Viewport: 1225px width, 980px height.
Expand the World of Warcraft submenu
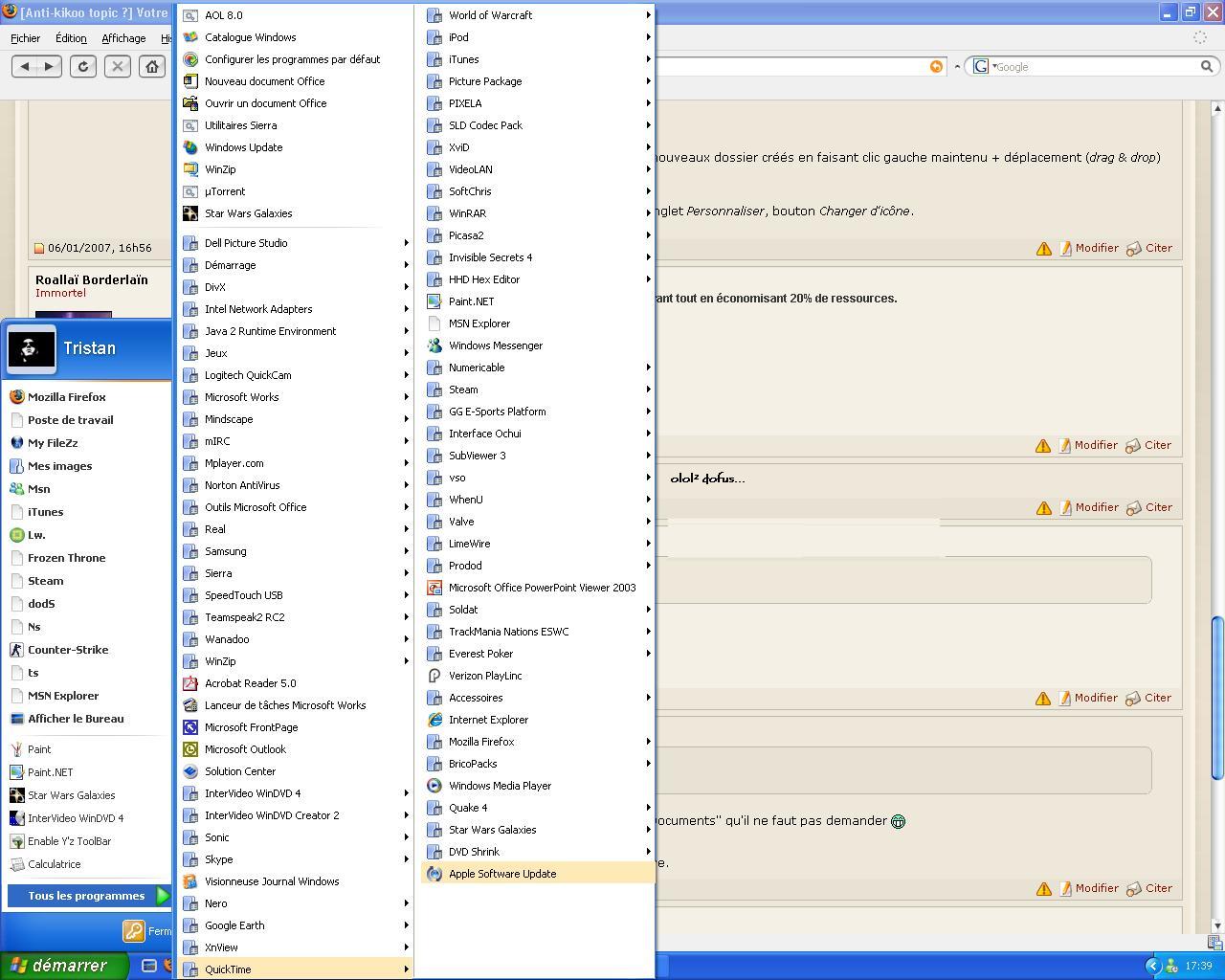click(538, 15)
